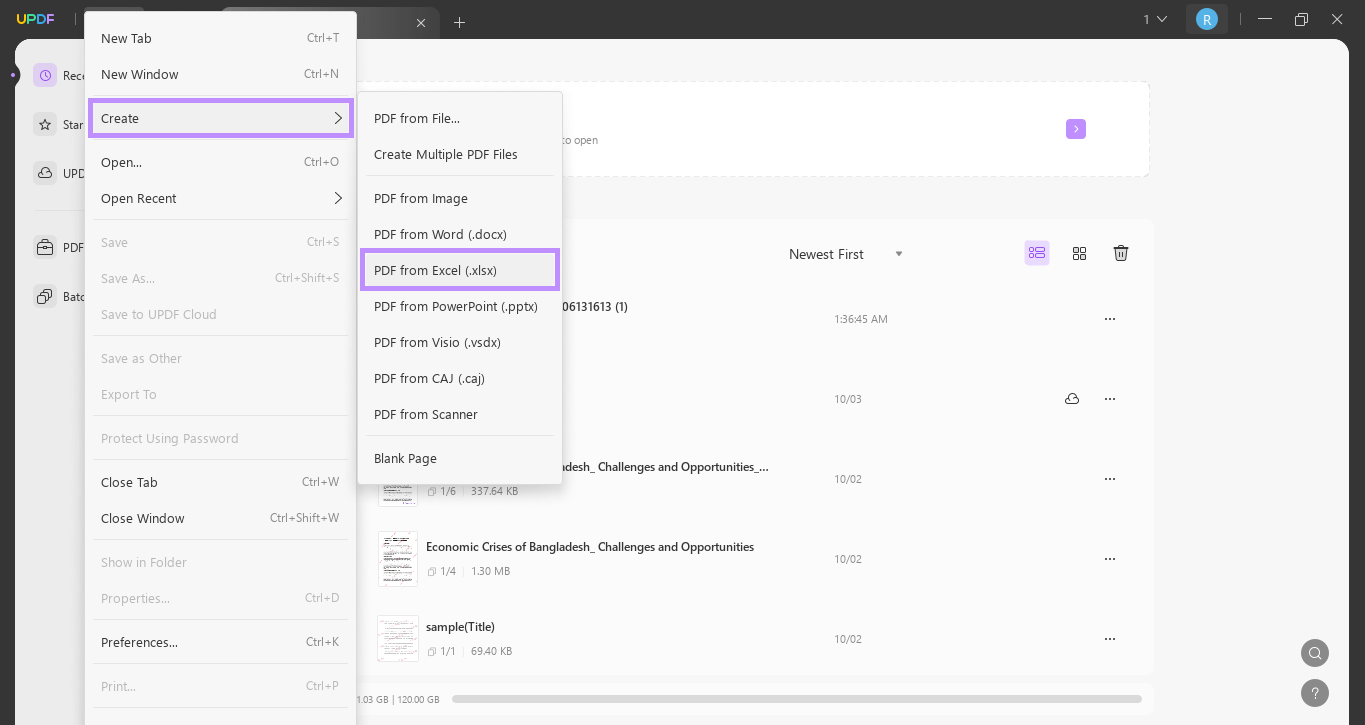Screen dimensions: 1365x725
Task: Open search using the magnifier icon
Action: tap(1314, 653)
